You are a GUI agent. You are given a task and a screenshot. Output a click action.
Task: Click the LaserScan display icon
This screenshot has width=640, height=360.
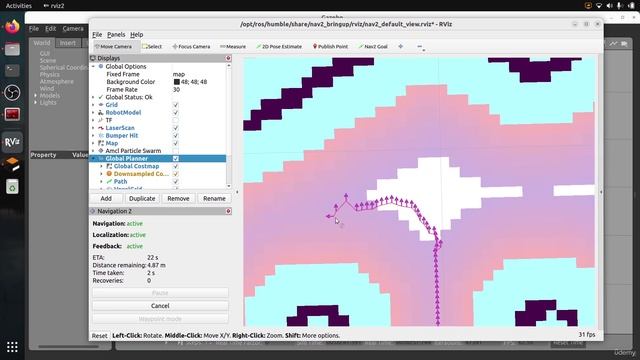[x=101, y=128]
